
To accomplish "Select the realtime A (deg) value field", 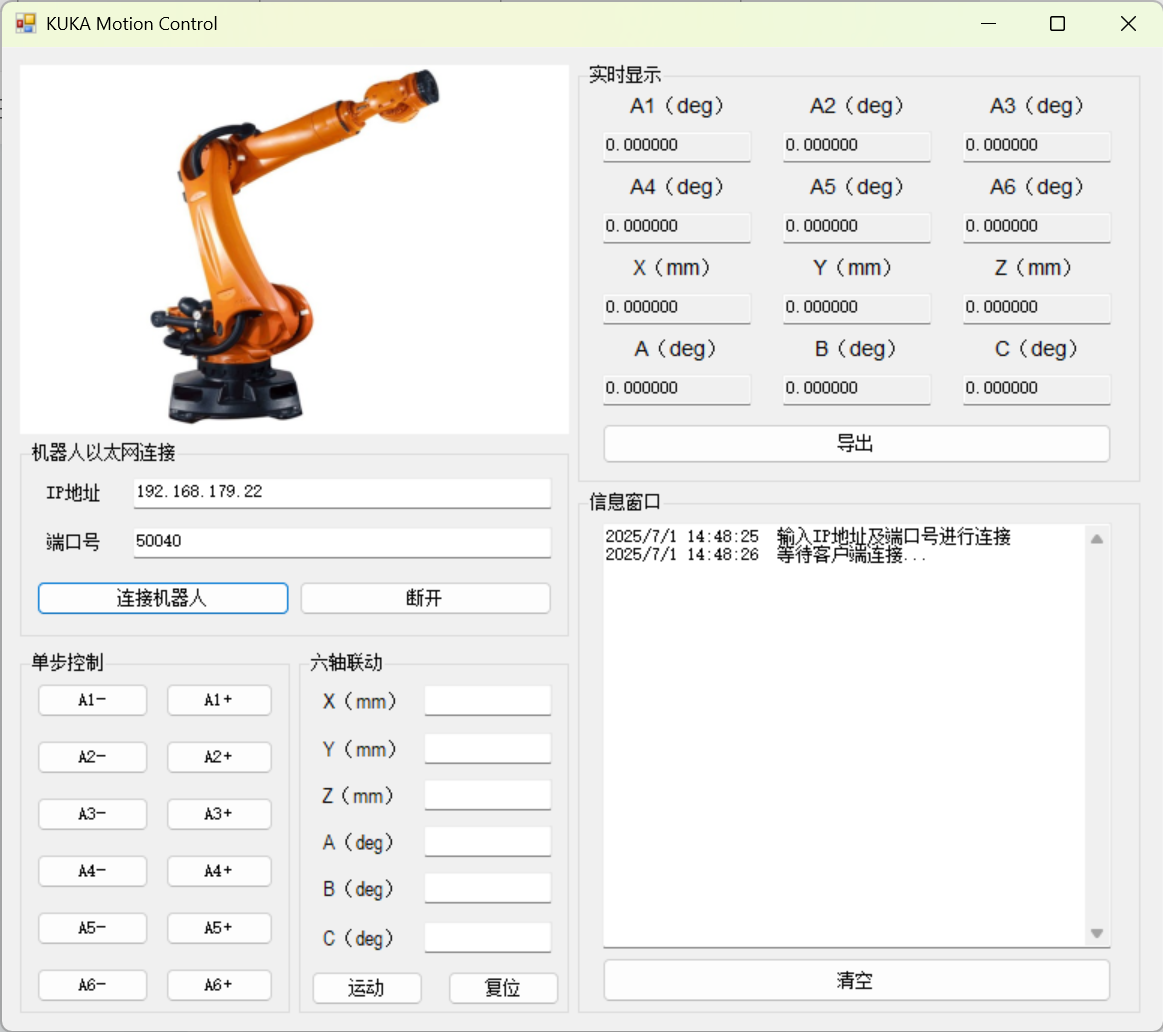I will (676, 389).
